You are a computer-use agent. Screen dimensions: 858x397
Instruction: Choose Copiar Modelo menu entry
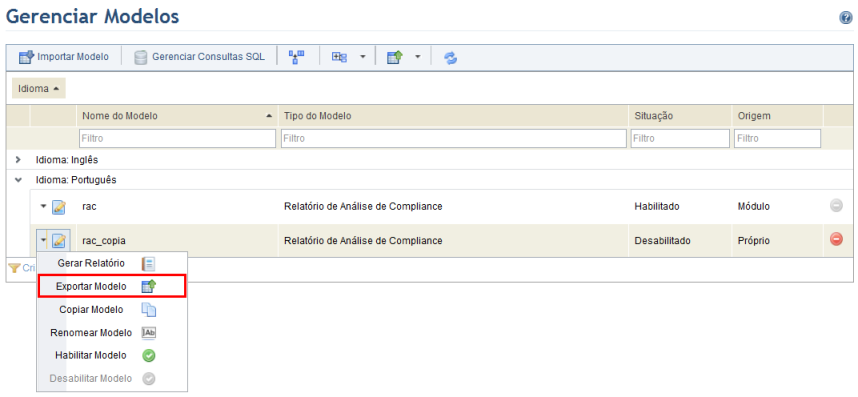112,310
